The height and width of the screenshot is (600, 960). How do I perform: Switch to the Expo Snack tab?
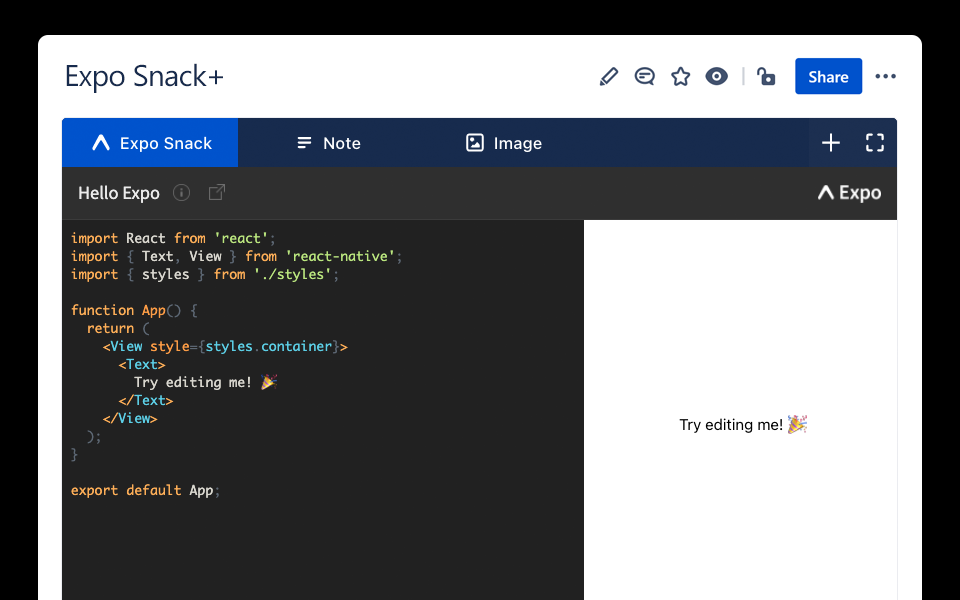click(x=150, y=143)
